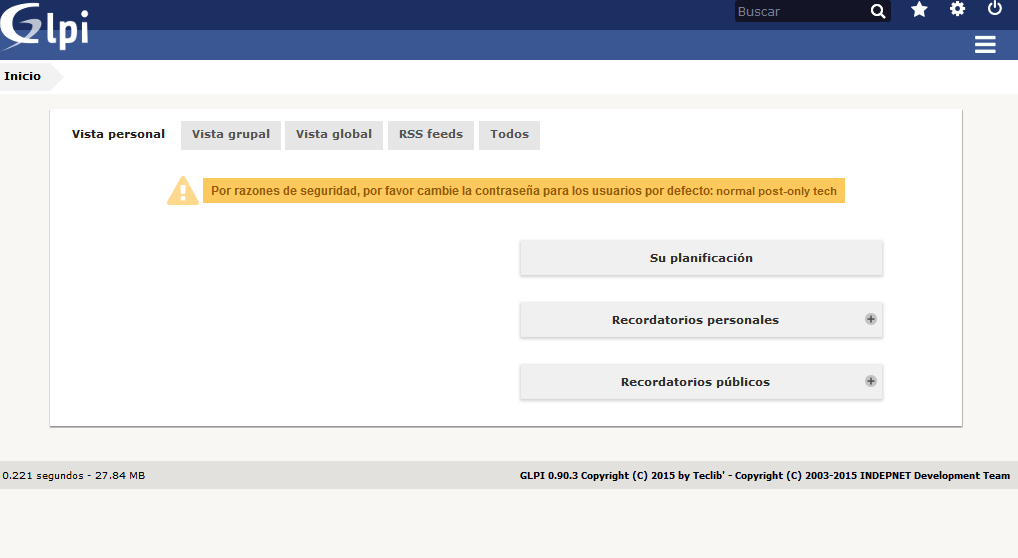Go to Inicio breadcrumb

tap(23, 76)
